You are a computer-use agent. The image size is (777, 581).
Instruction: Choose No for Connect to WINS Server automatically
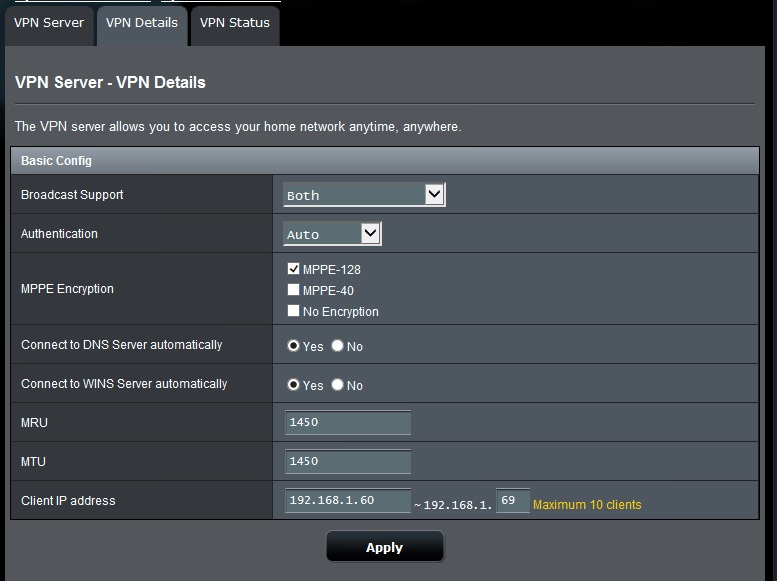(x=337, y=385)
